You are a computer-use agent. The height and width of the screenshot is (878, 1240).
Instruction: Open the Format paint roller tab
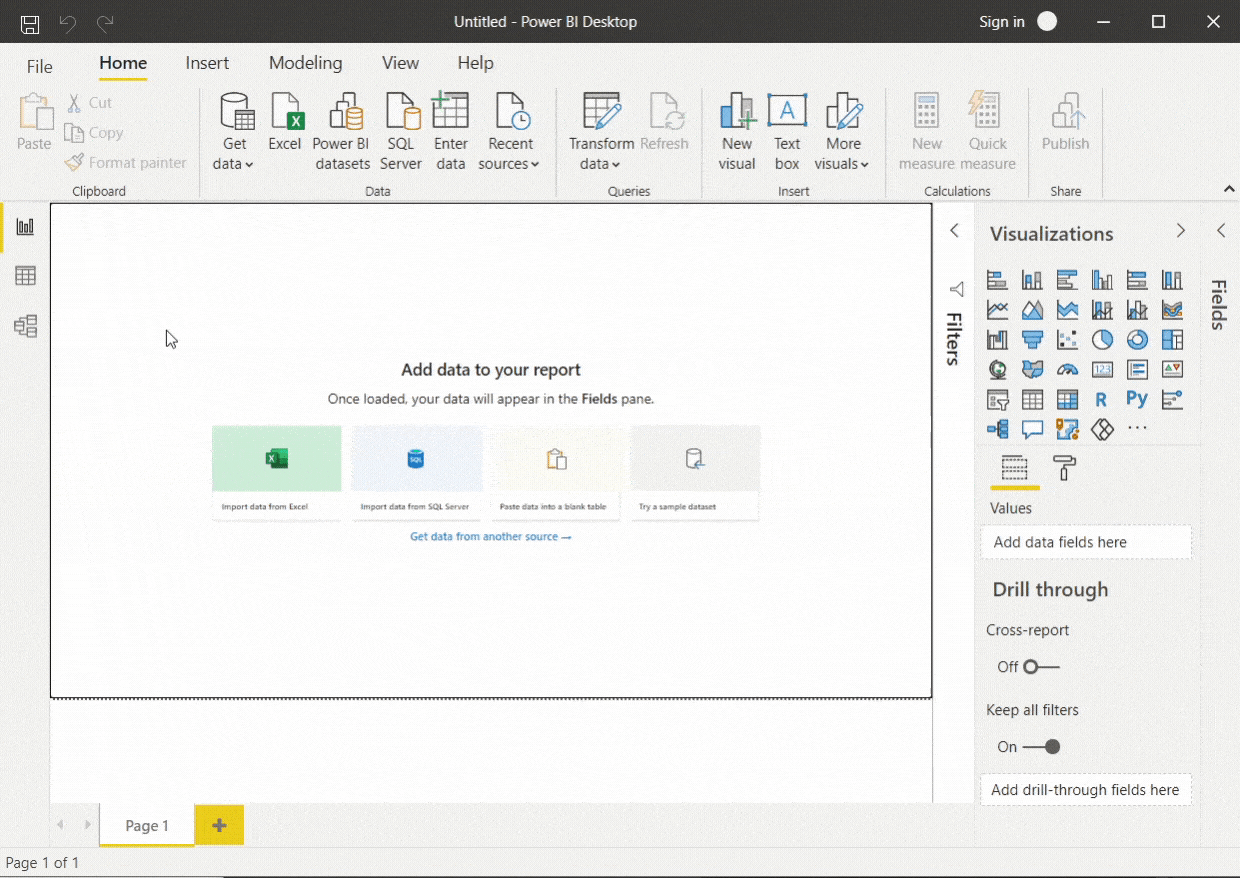[x=1064, y=468]
